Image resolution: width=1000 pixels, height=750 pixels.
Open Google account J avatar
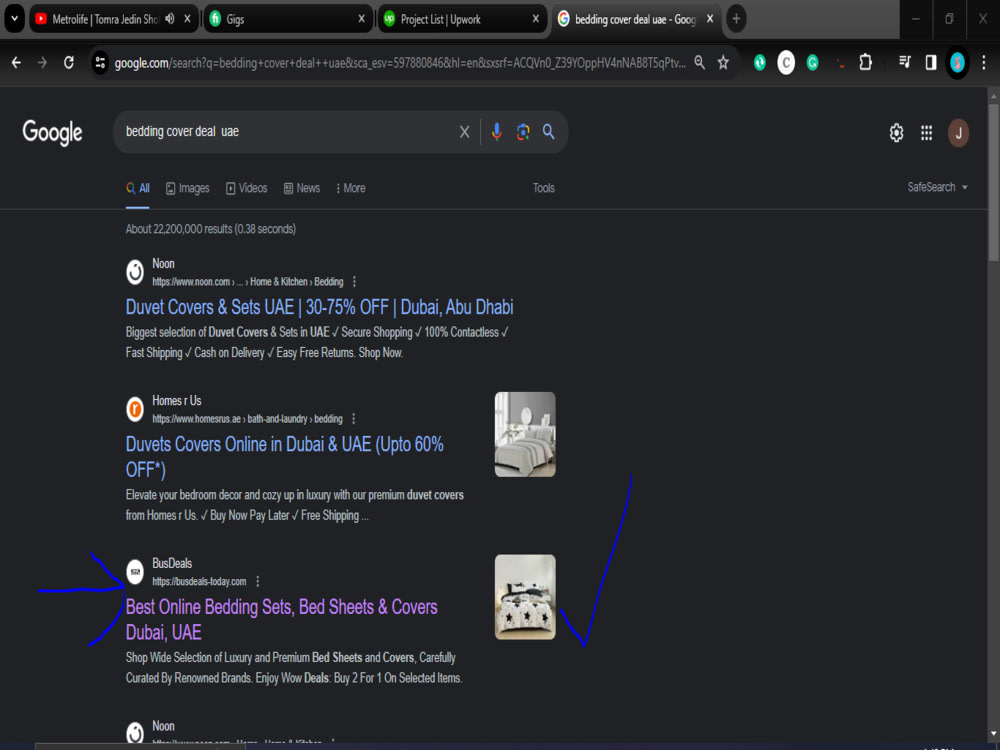point(958,133)
